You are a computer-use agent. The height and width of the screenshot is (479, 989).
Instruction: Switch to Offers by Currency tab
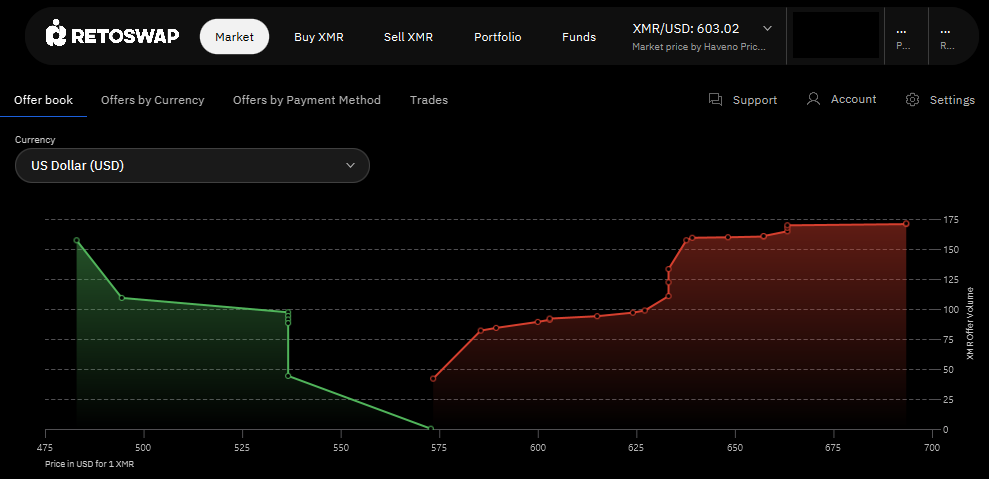tap(153, 100)
